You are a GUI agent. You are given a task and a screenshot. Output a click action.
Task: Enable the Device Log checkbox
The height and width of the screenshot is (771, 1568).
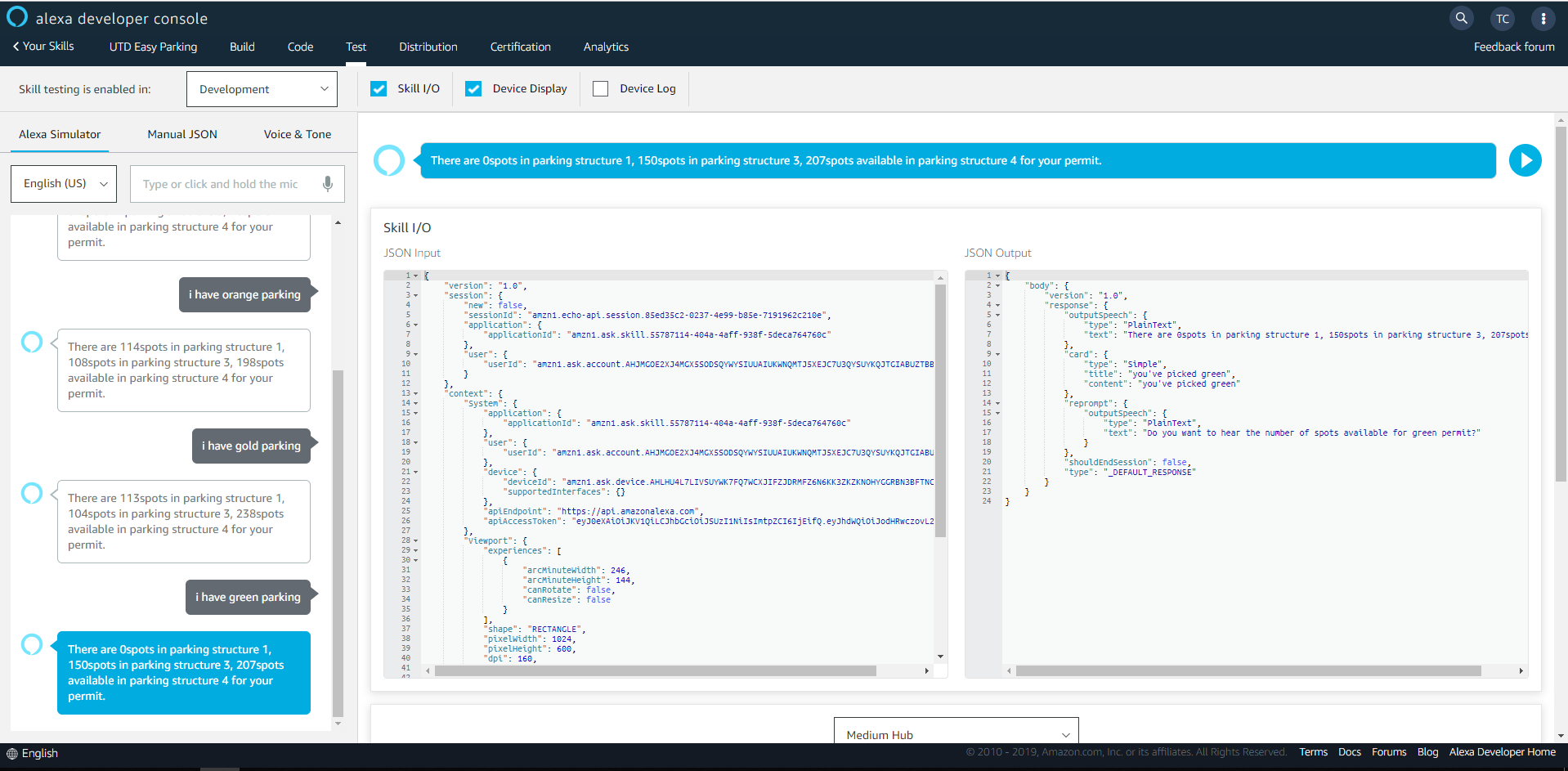(601, 88)
